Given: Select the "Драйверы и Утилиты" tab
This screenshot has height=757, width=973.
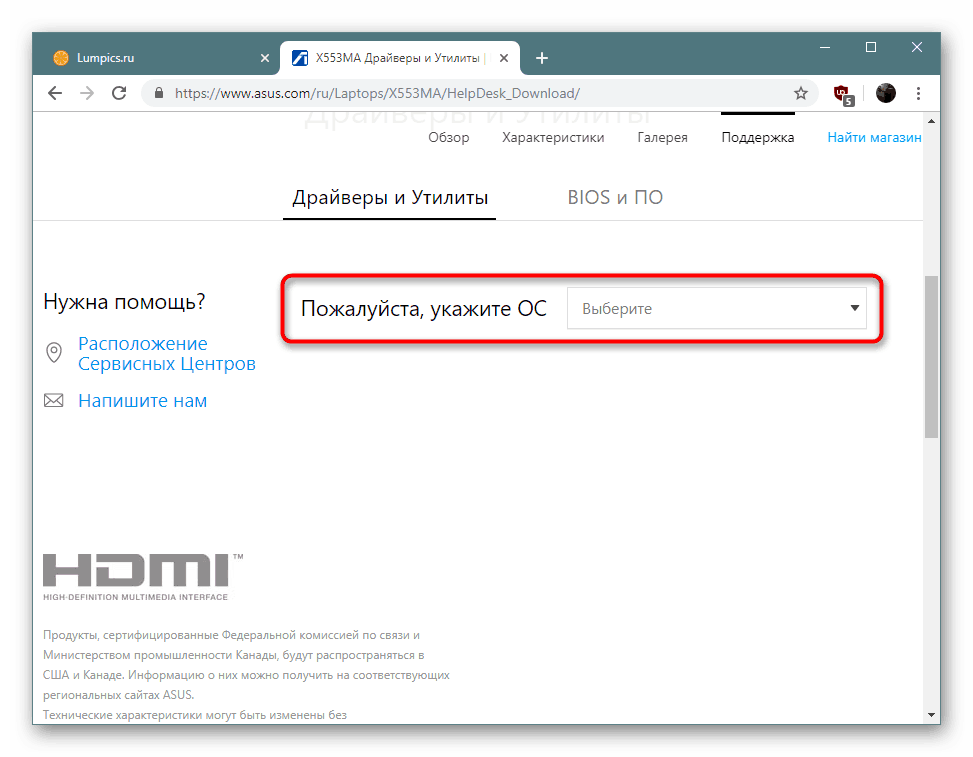Looking at the screenshot, I should point(390,197).
